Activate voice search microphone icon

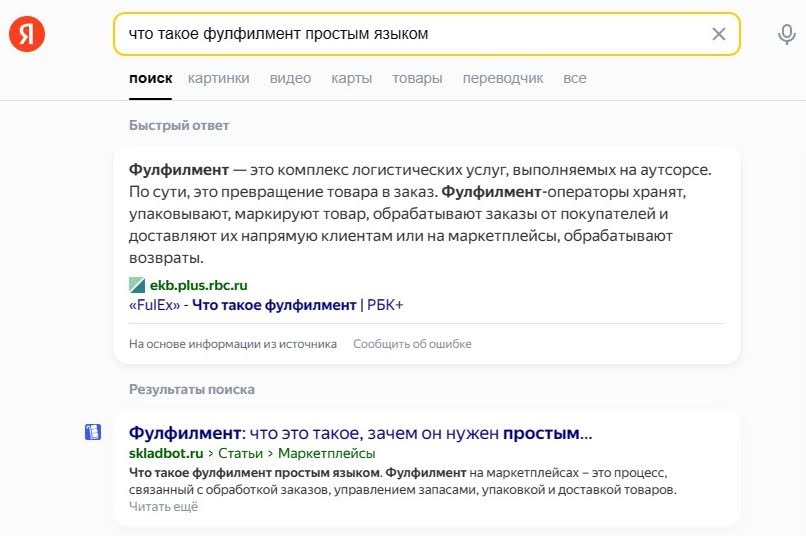(x=786, y=34)
